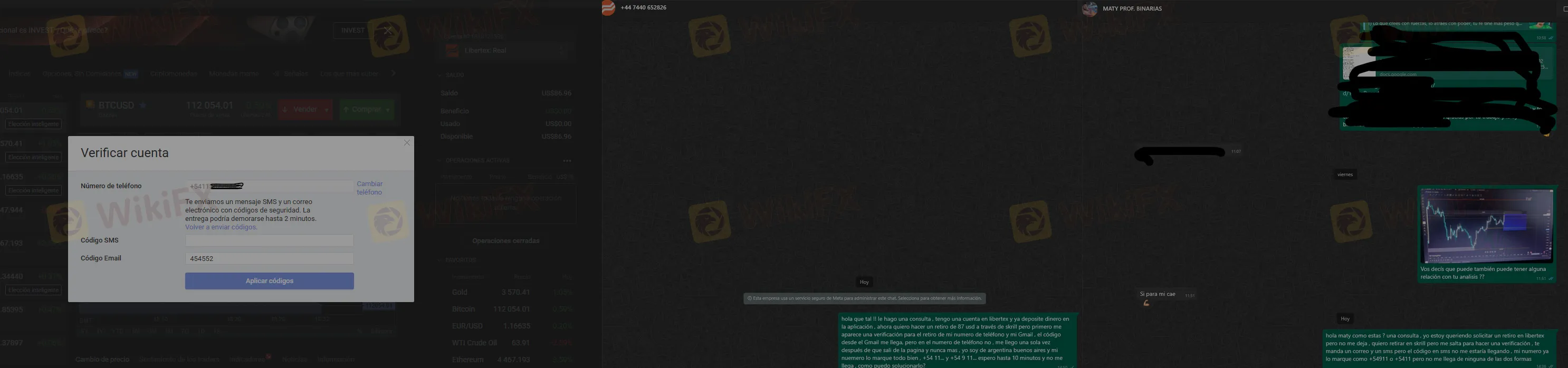Click the Cambiar teléfono link
The image size is (1568, 368).
369,188
